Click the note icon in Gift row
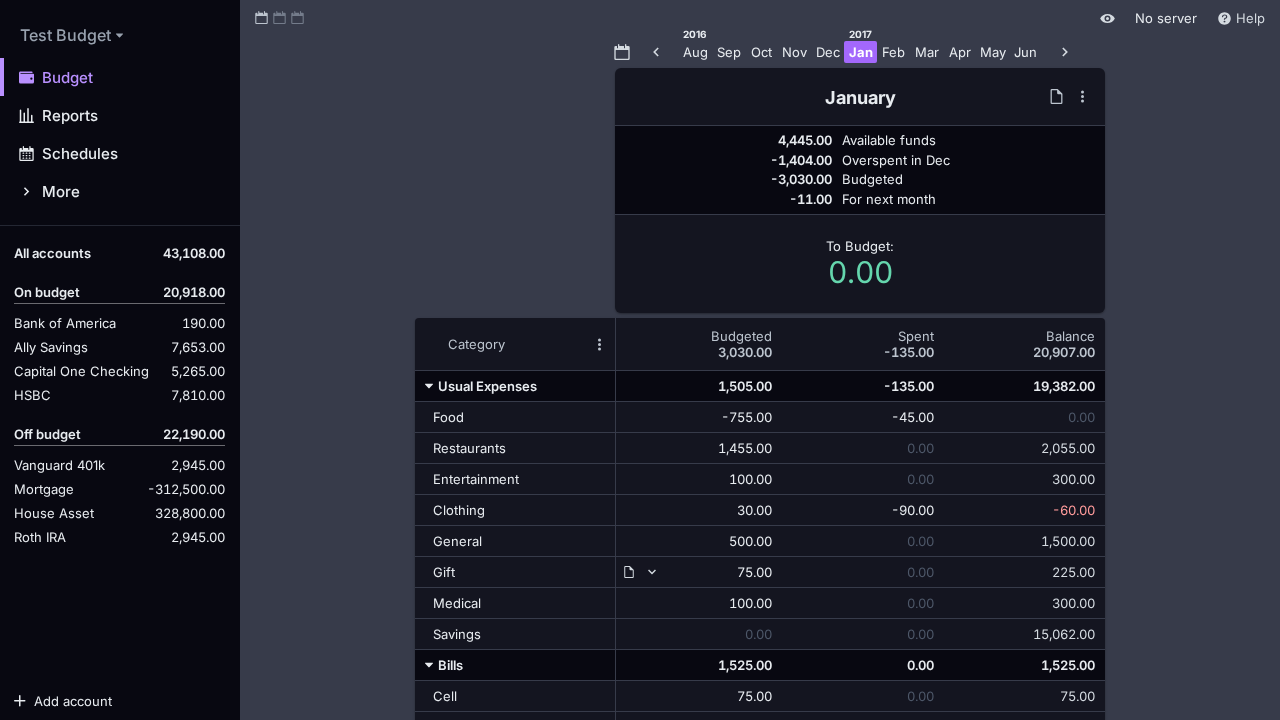1280x720 pixels. coord(629,572)
